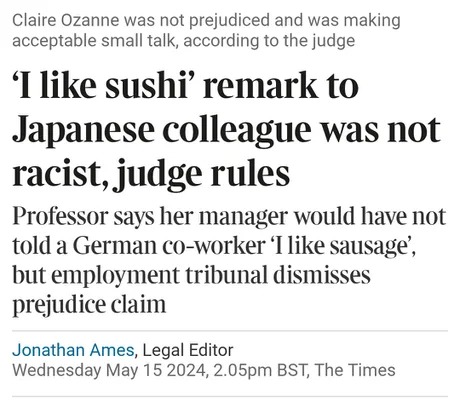Click the 'I like sushi' headline
The height and width of the screenshot is (419, 460).
[x=227, y=130]
